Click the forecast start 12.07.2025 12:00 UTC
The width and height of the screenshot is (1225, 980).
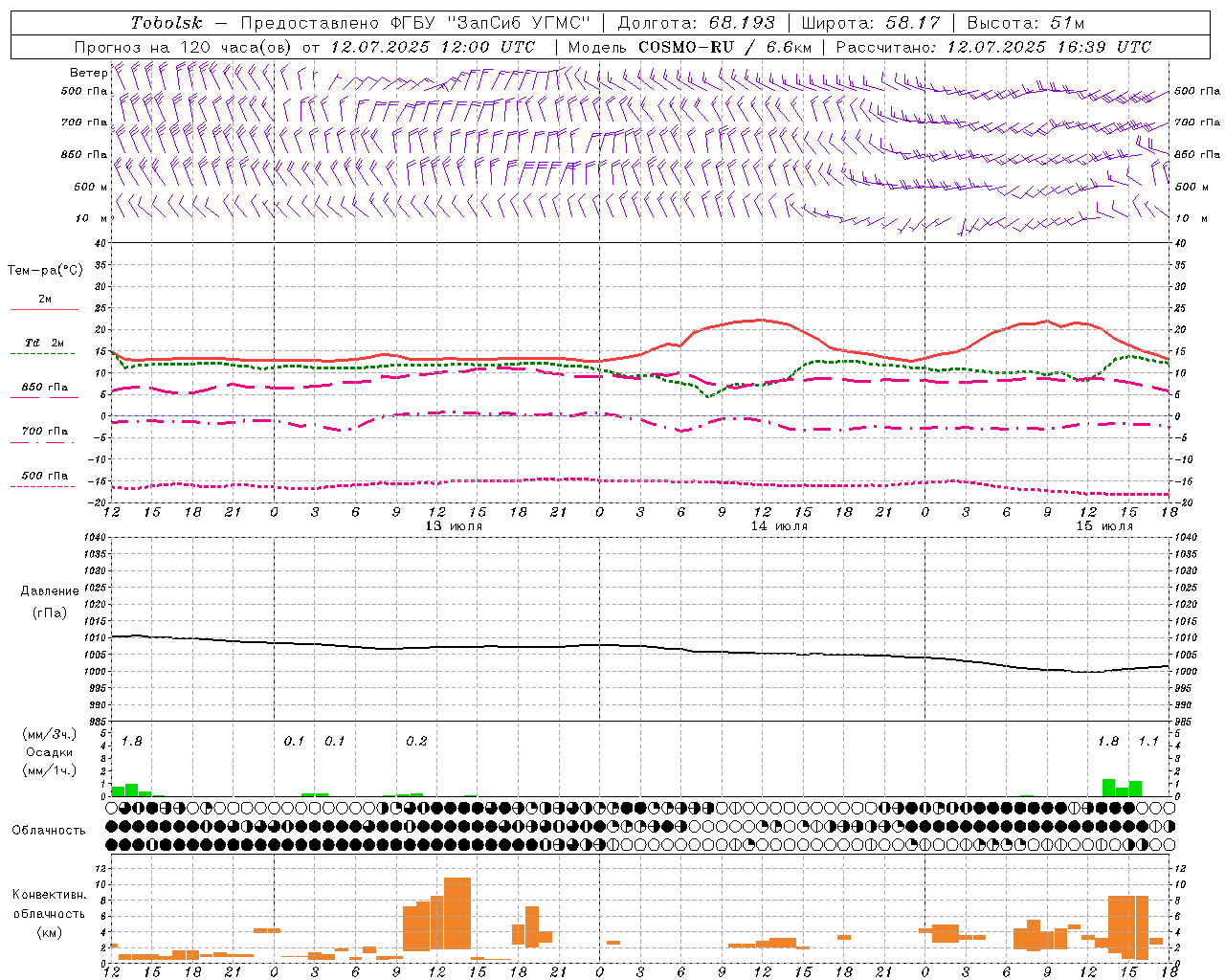pos(433,47)
